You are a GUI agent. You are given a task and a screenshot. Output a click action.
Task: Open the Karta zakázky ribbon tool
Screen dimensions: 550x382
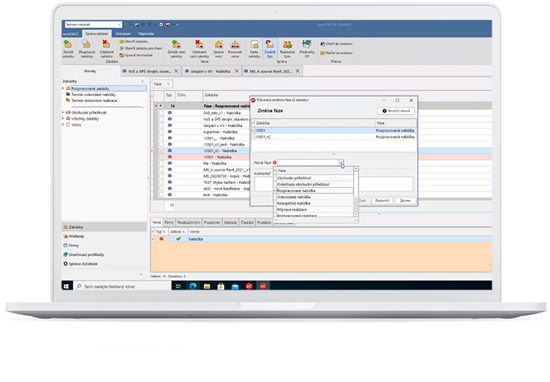(x=254, y=48)
